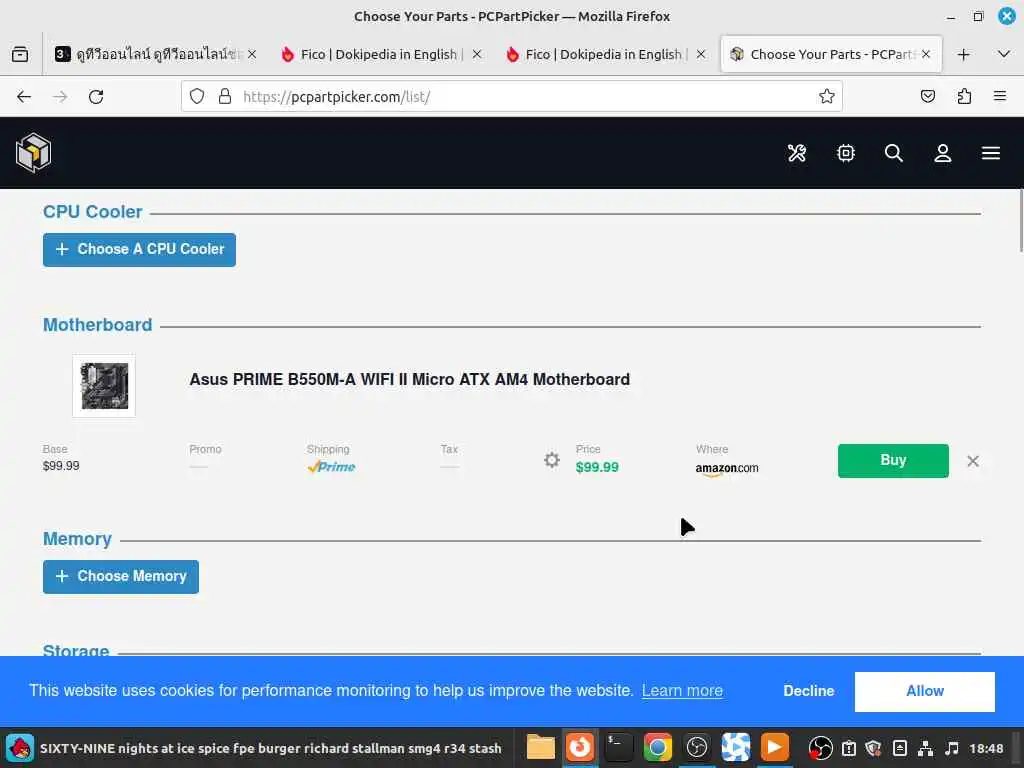Image resolution: width=1024 pixels, height=768 pixels.
Task: Open the hamburger site menu
Action: coord(991,153)
